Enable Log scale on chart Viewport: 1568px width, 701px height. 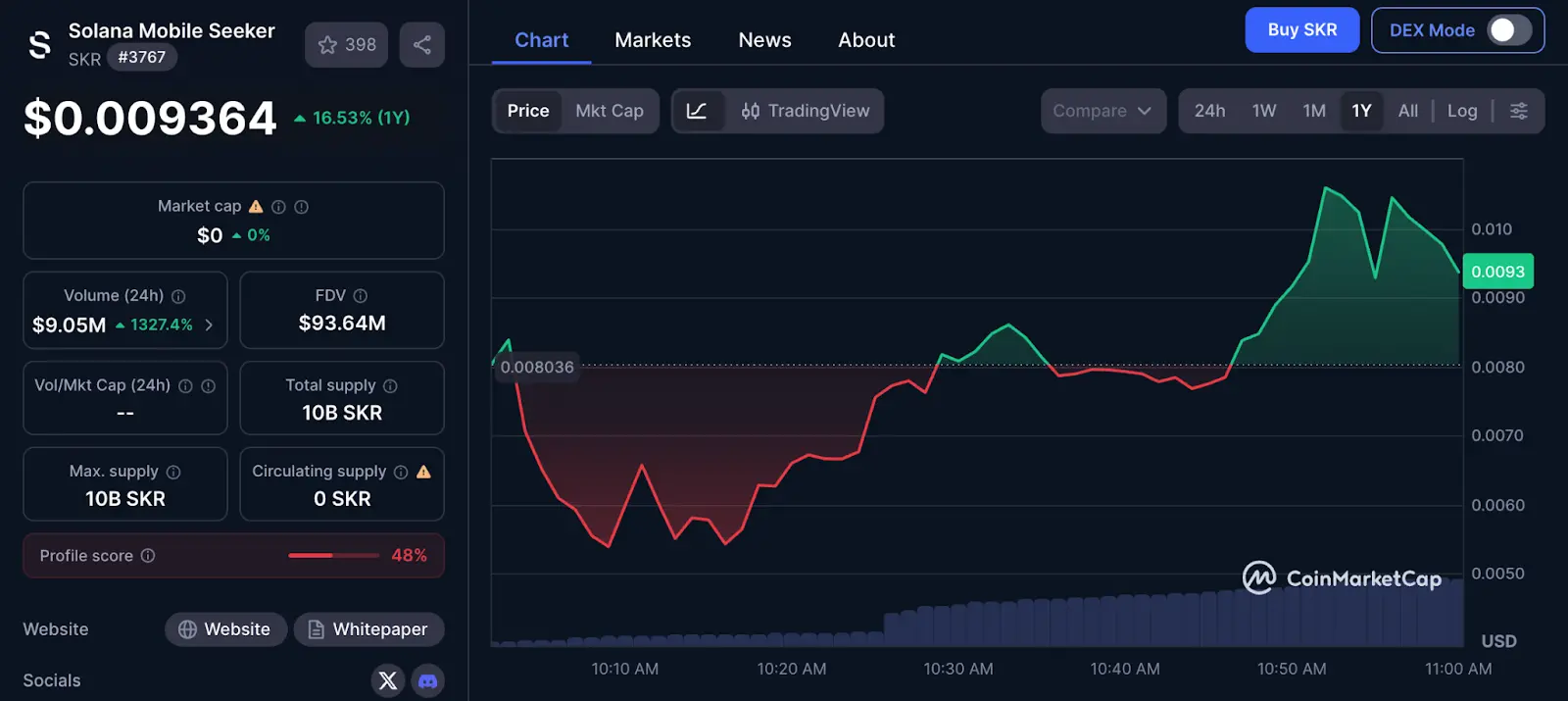[1461, 111]
